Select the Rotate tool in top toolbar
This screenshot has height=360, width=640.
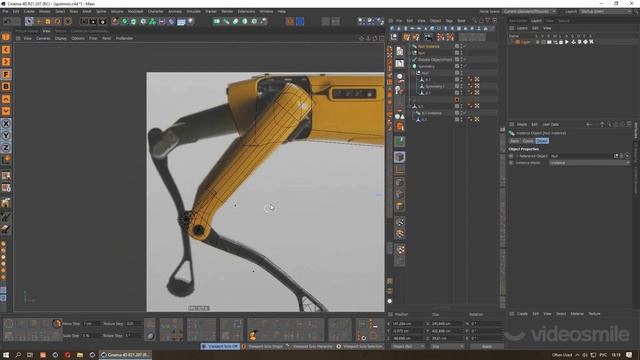[58, 21]
